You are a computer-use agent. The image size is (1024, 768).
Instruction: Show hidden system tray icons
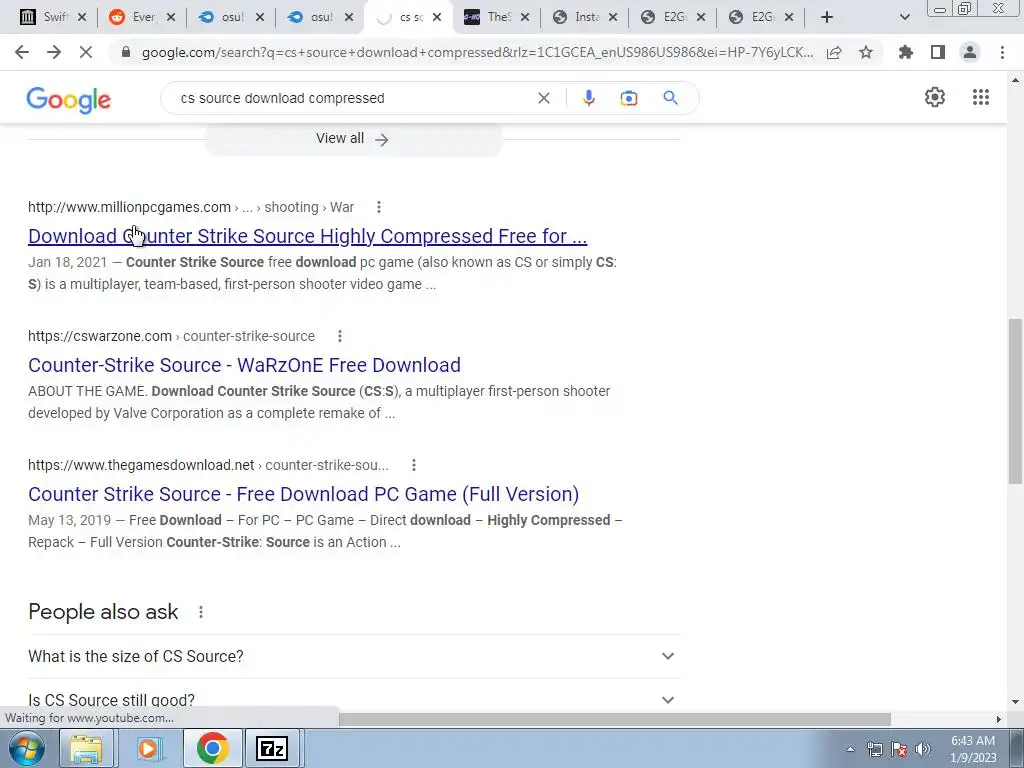pos(850,749)
